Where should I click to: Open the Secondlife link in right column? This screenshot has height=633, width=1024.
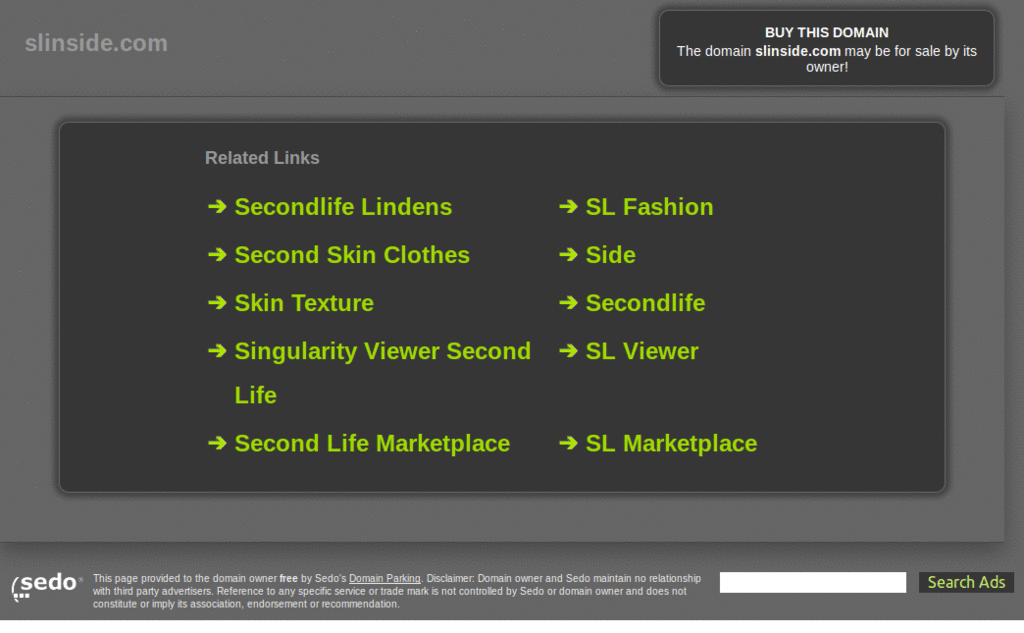645,303
